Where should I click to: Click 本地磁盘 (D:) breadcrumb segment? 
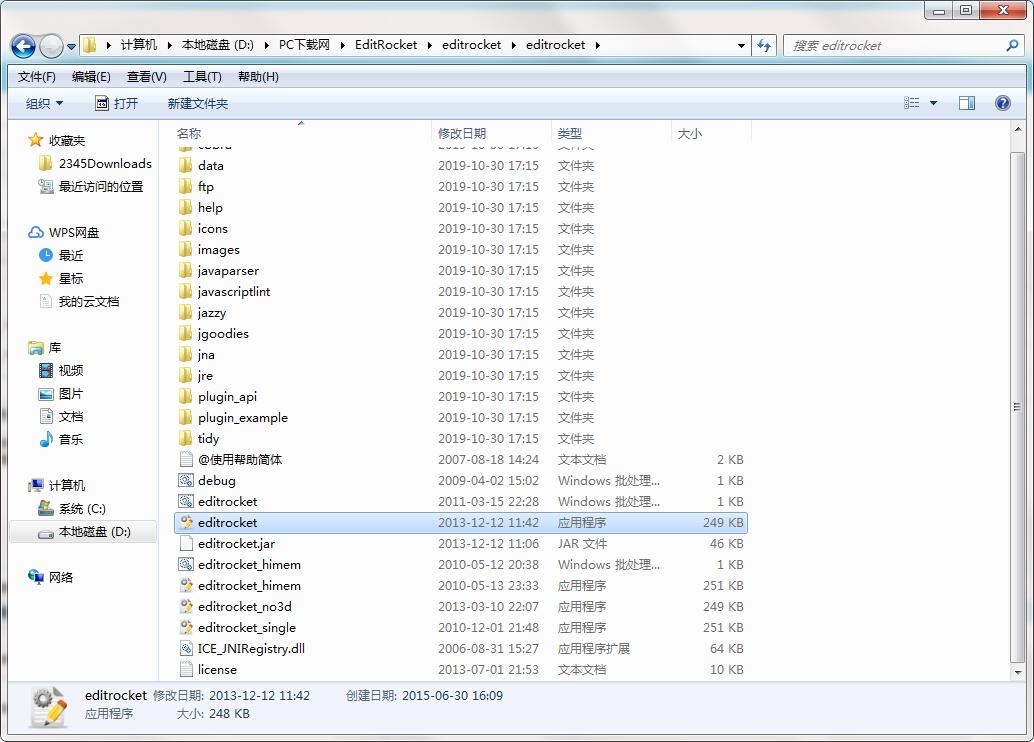click(218, 45)
